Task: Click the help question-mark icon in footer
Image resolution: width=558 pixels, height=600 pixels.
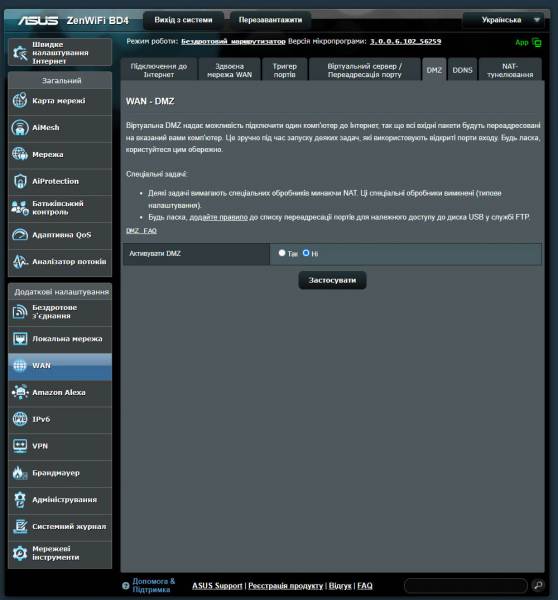Action: click(x=126, y=585)
